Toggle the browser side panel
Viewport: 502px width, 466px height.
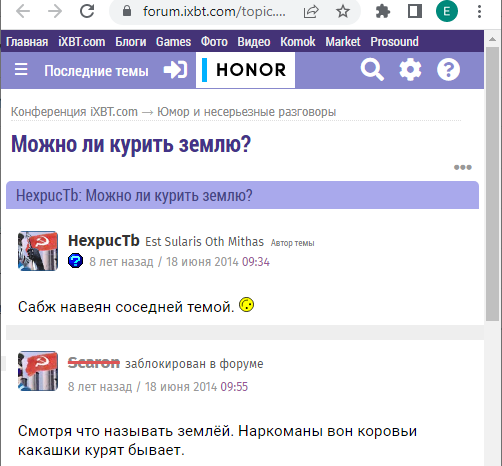pyautogui.click(x=415, y=12)
